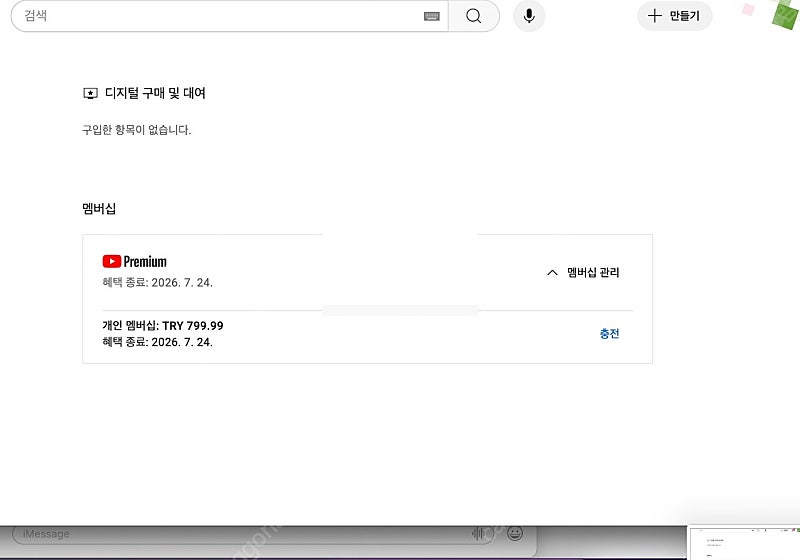The width and height of the screenshot is (800, 560).
Task: Select 혜택 종료 date under 개인 멤버십
Action: pyautogui.click(x=157, y=342)
